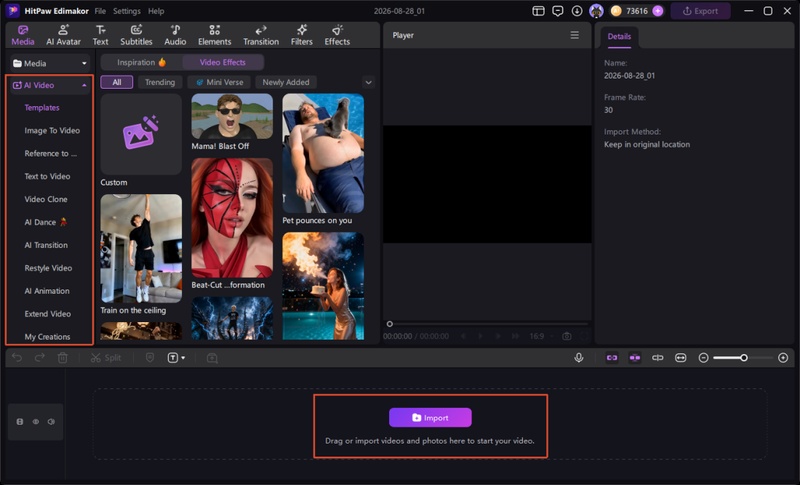Select the Pet pounces on you template
800x485 pixels.
pyautogui.click(x=323, y=154)
